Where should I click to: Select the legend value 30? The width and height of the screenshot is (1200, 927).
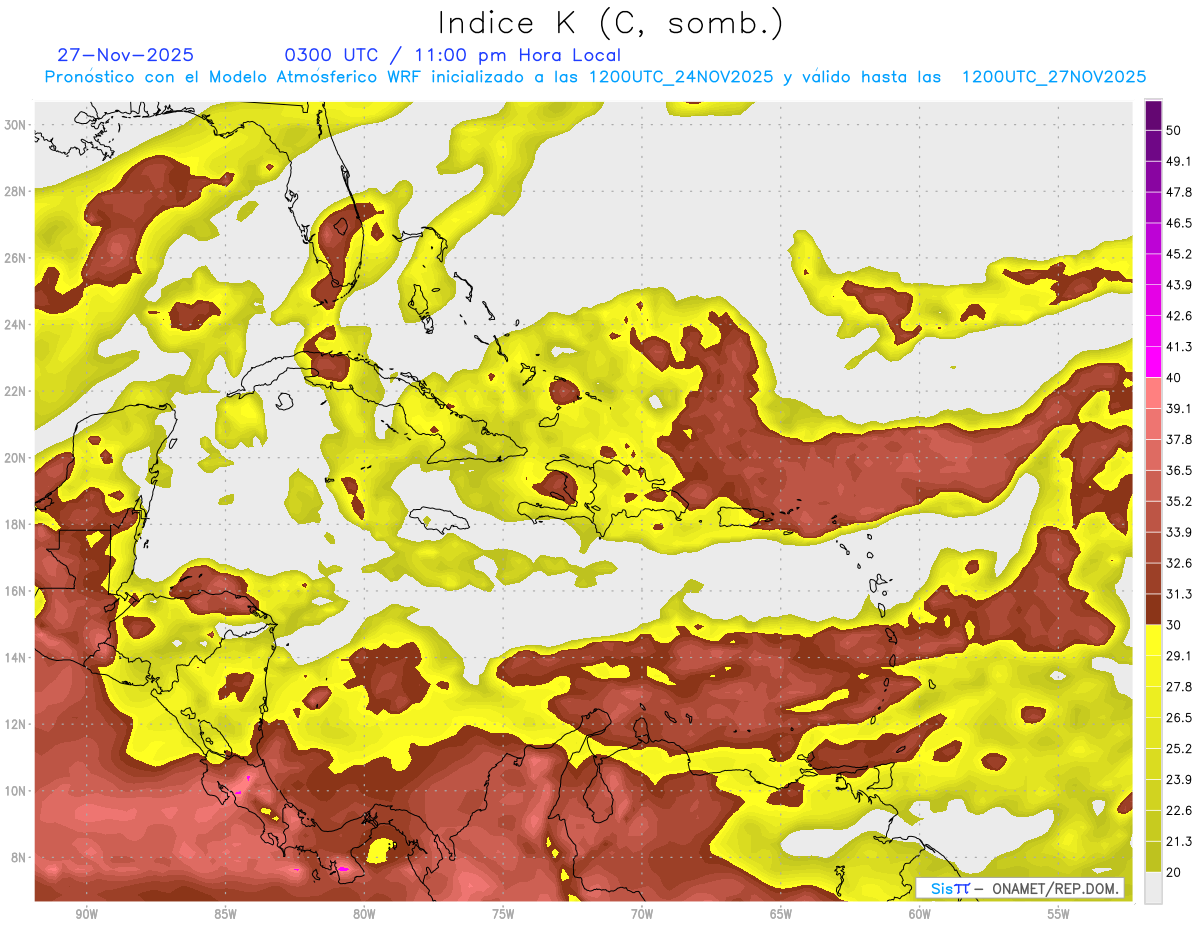click(1174, 625)
